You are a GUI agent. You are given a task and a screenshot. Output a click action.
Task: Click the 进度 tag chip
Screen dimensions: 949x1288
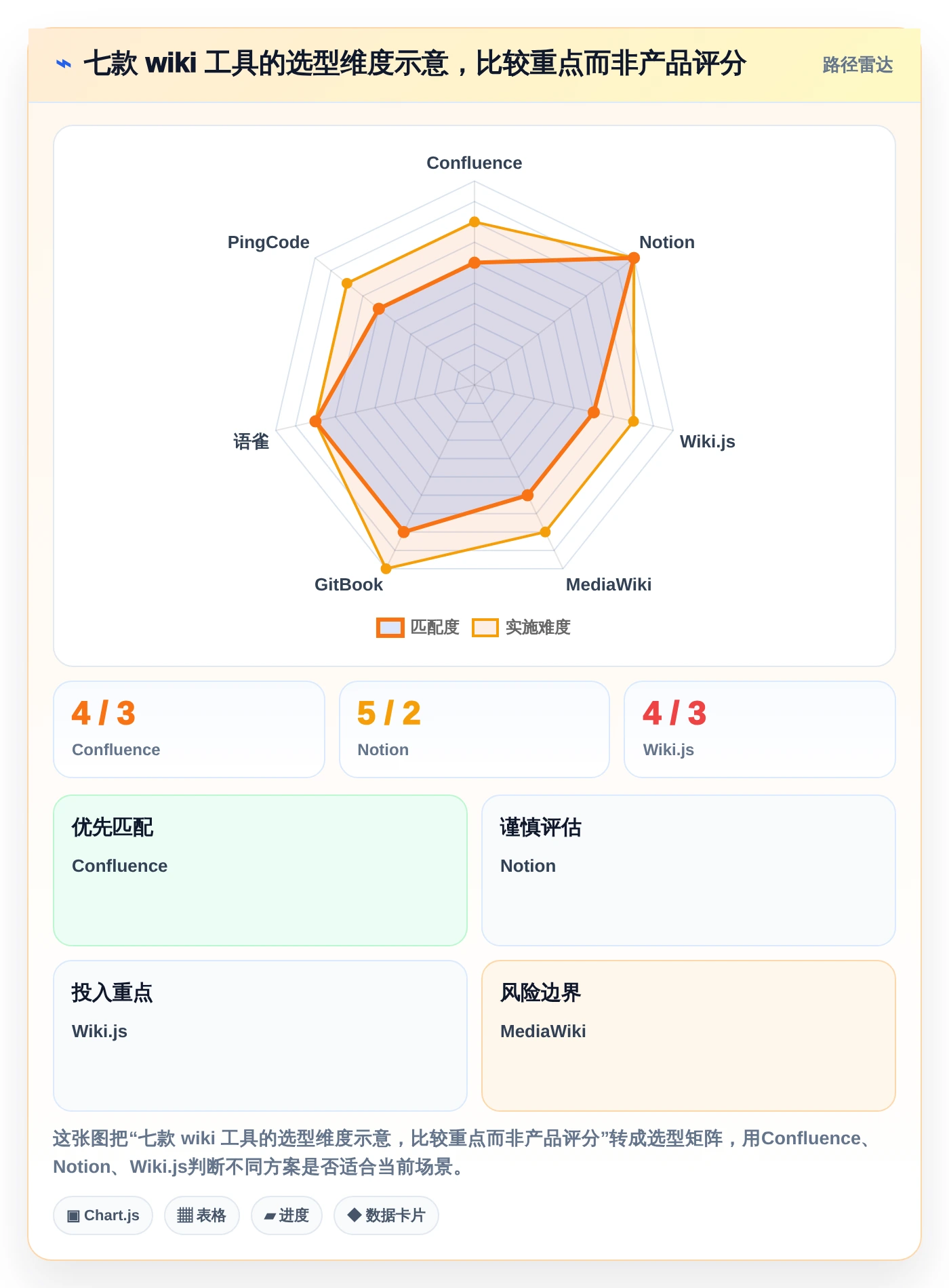(287, 1215)
